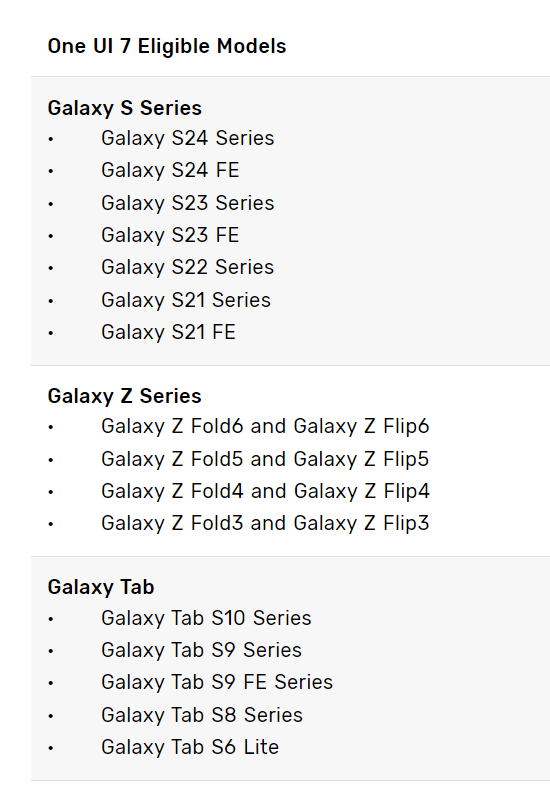This screenshot has height=789, width=550.
Task: Click the Galaxy S21 FE list item
Action: [168, 332]
